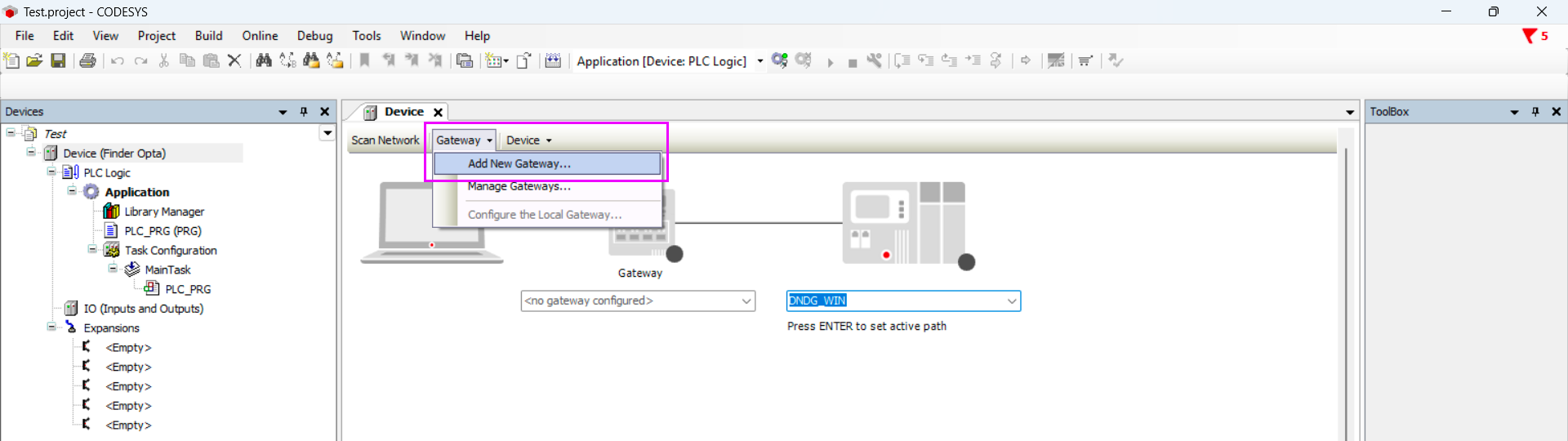Viewport: 1568px width, 441px height.
Task: Select Configure the Local Gateway entry
Action: (547, 215)
